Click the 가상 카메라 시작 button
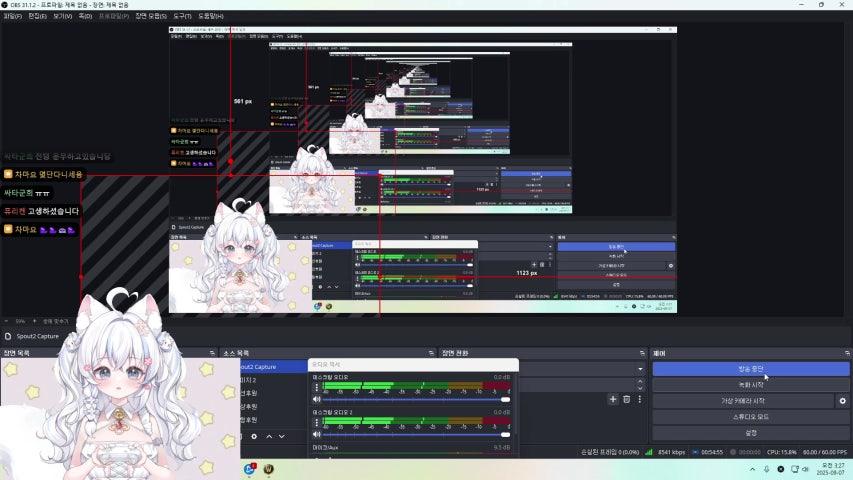The width and height of the screenshot is (853, 480). point(743,401)
